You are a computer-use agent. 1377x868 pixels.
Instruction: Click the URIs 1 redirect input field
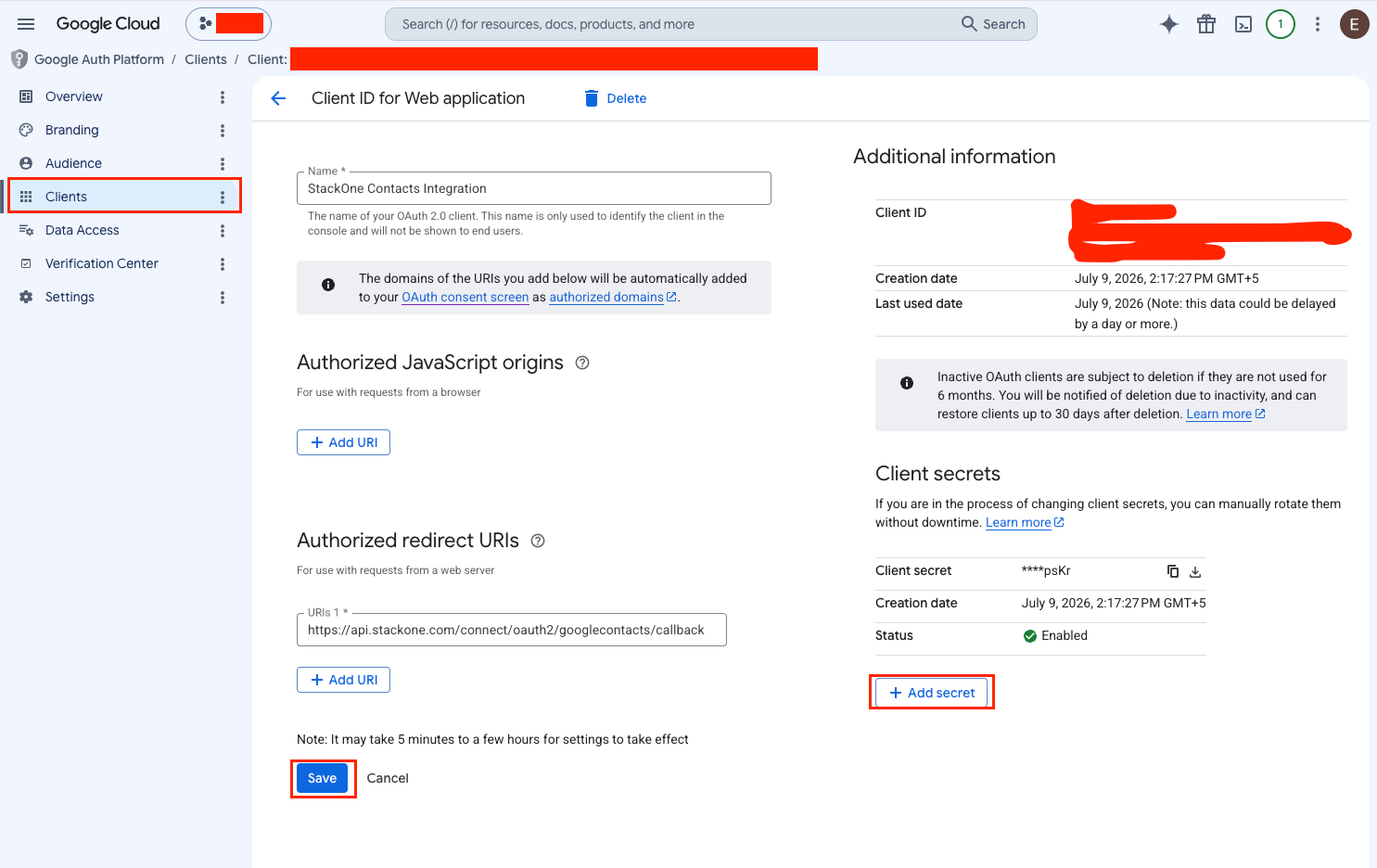(512, 630)
